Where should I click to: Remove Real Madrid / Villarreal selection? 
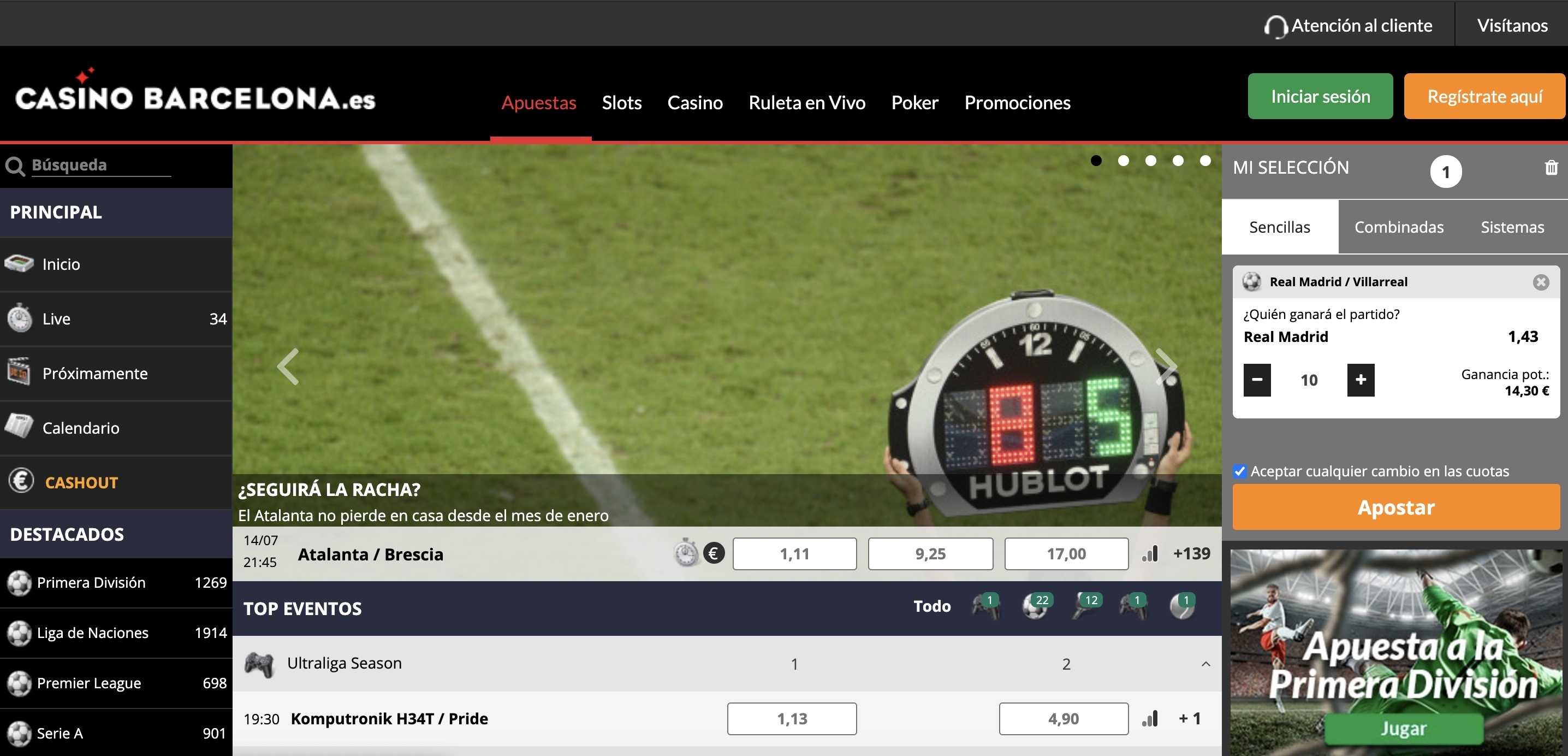tap(1541, 282)
